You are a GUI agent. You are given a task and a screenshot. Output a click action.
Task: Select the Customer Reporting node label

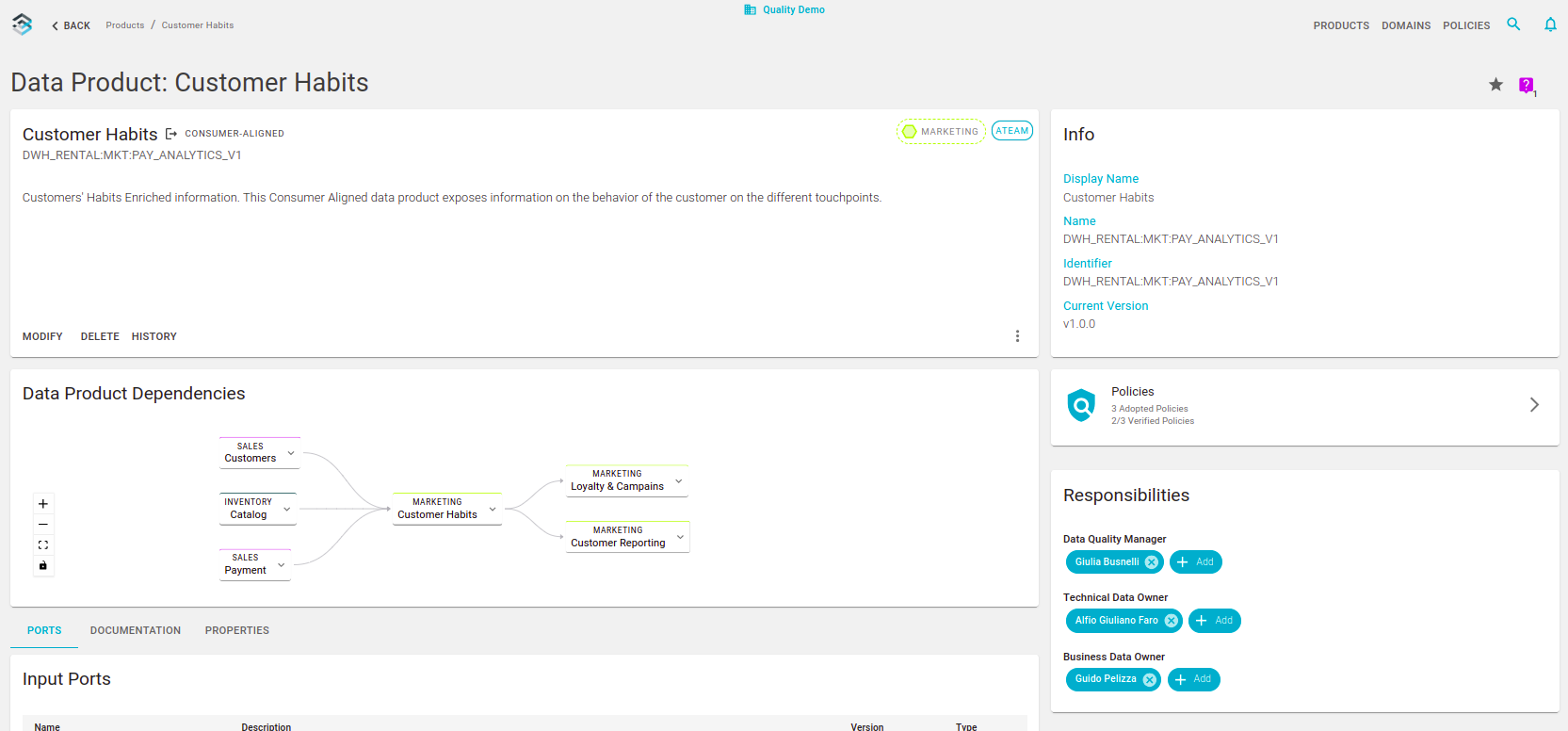pyautogui.click(x=618, y=544)
